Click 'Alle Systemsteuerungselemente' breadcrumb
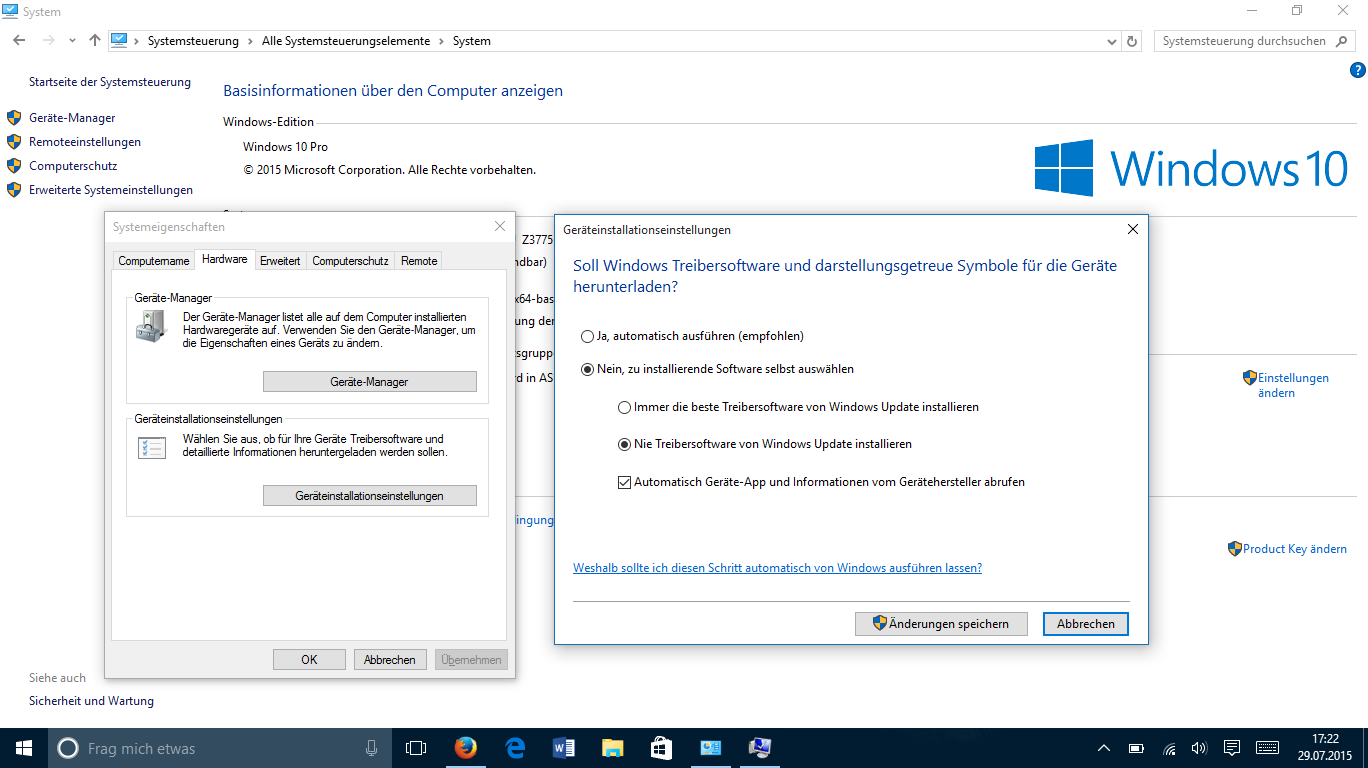Image resolution: width=1368 pixels, height=768 pixels. pos(346,41)
